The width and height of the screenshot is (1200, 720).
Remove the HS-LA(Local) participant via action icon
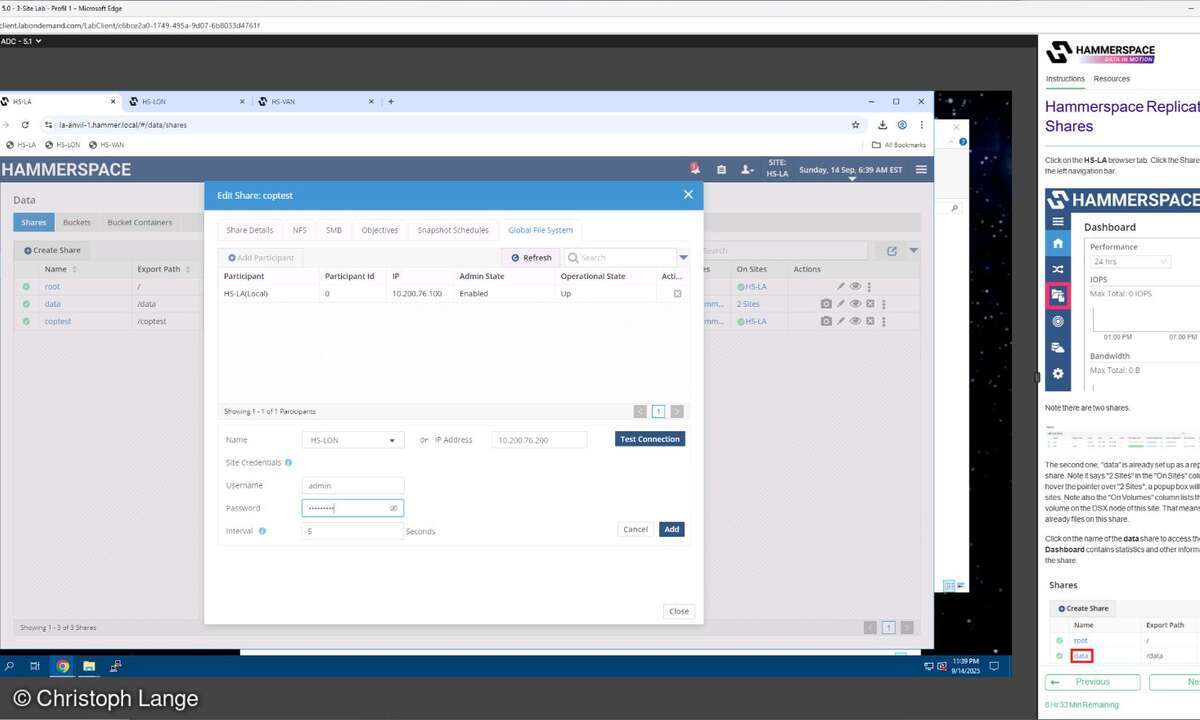pyautogui.click(x=677, y=294)
